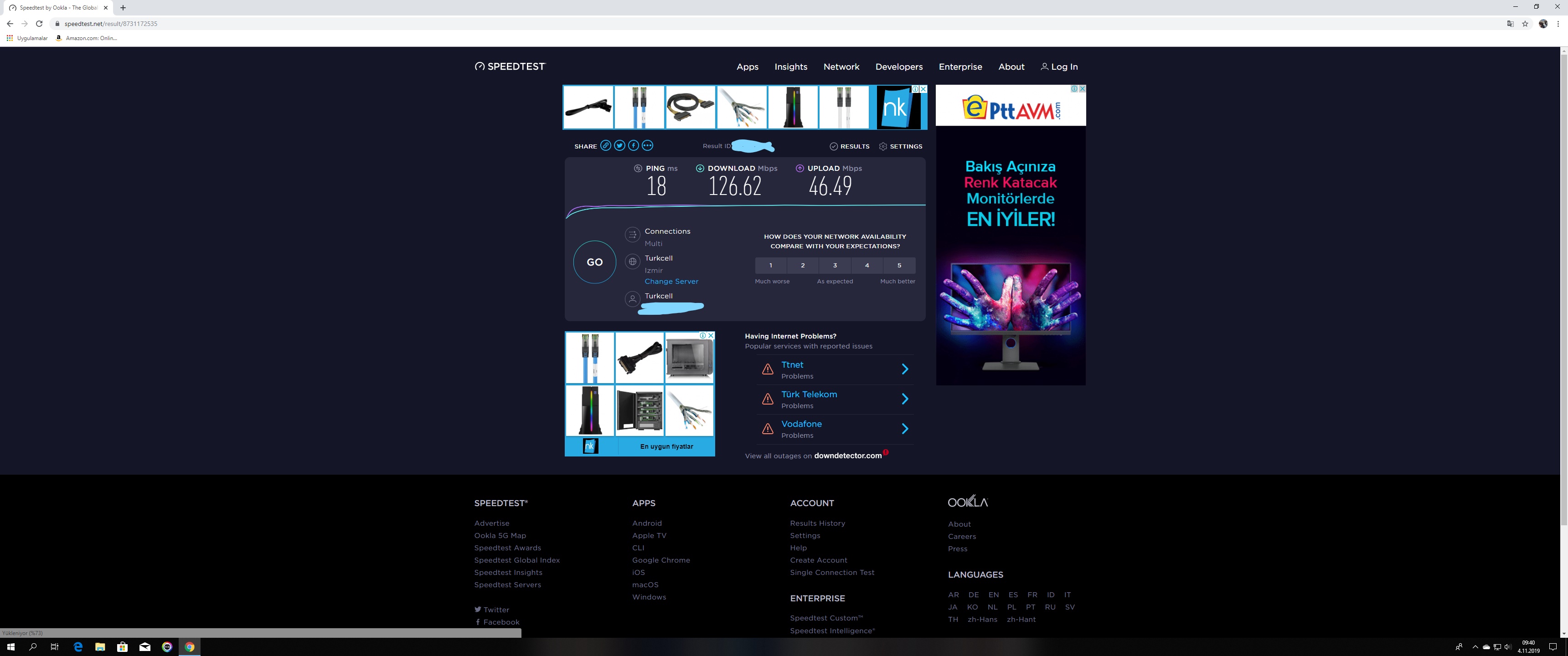Click the Connections mode icon

point(632,235)
